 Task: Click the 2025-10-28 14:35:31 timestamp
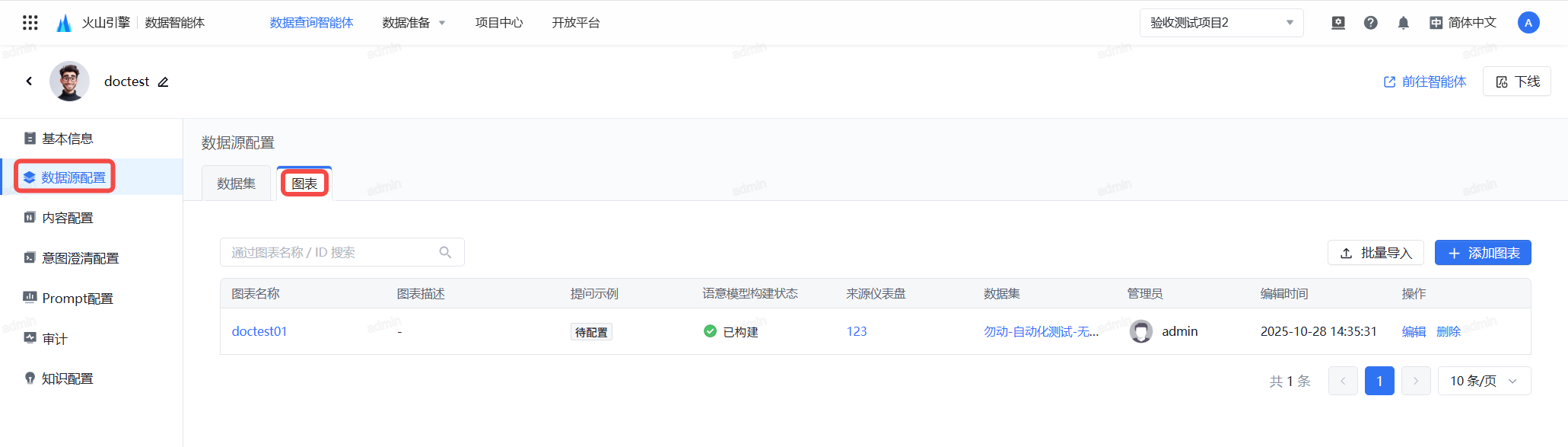click(x=1318, y=331)
